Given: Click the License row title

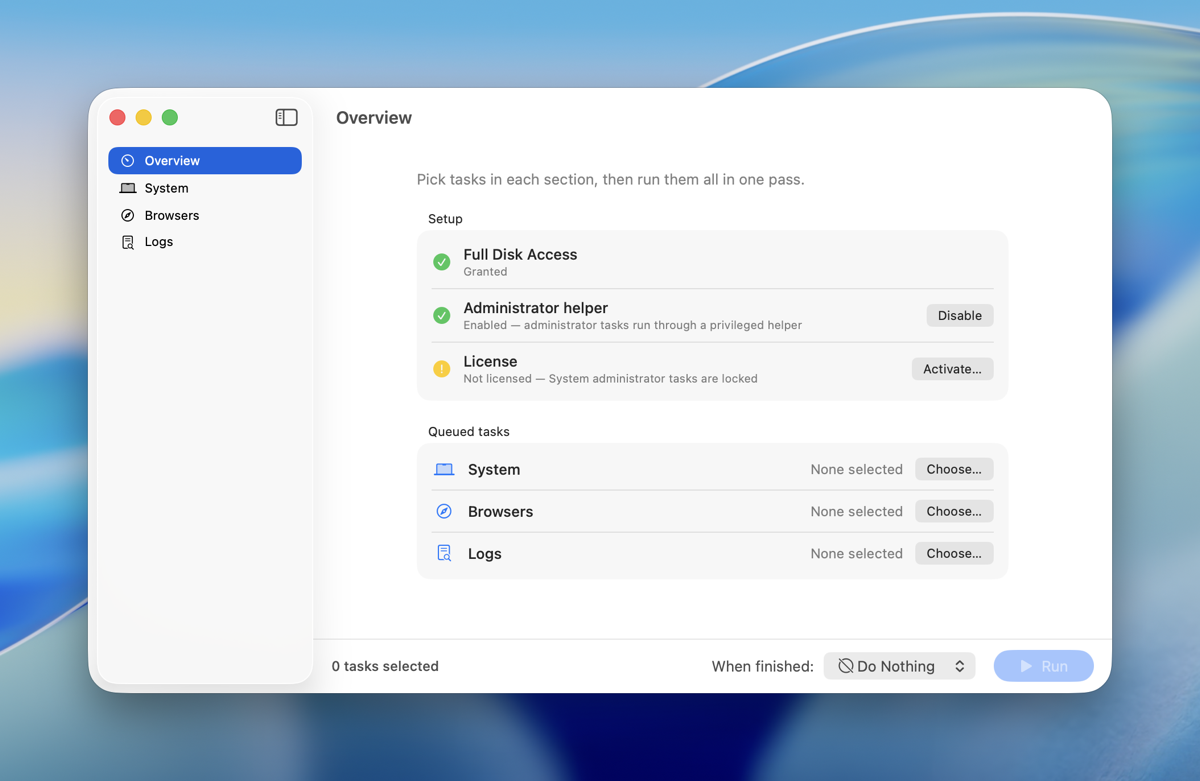Looking at the screenshot, I should (x=490, y=361).
